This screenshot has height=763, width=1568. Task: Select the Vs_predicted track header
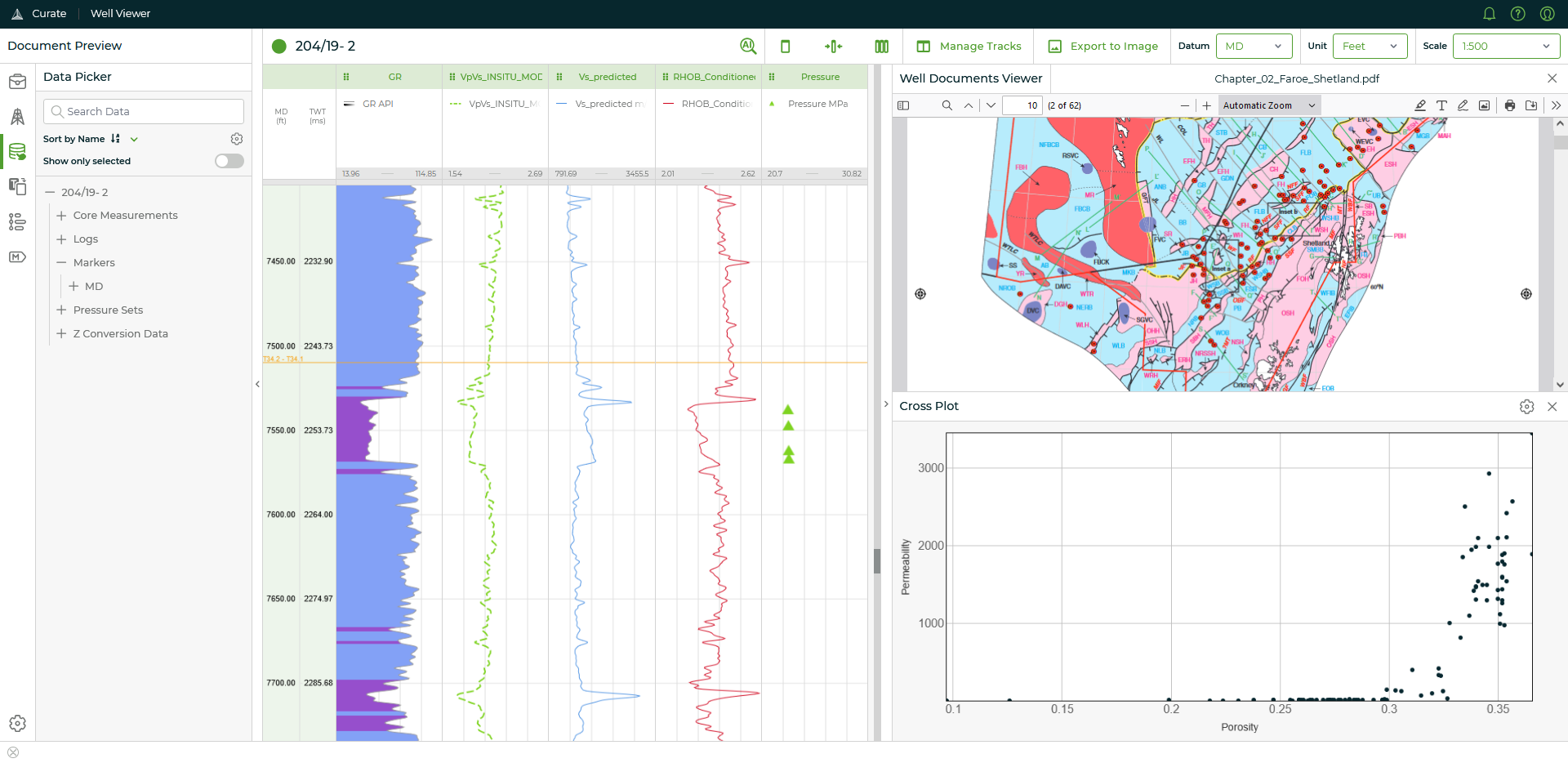[x=602, y=77]
